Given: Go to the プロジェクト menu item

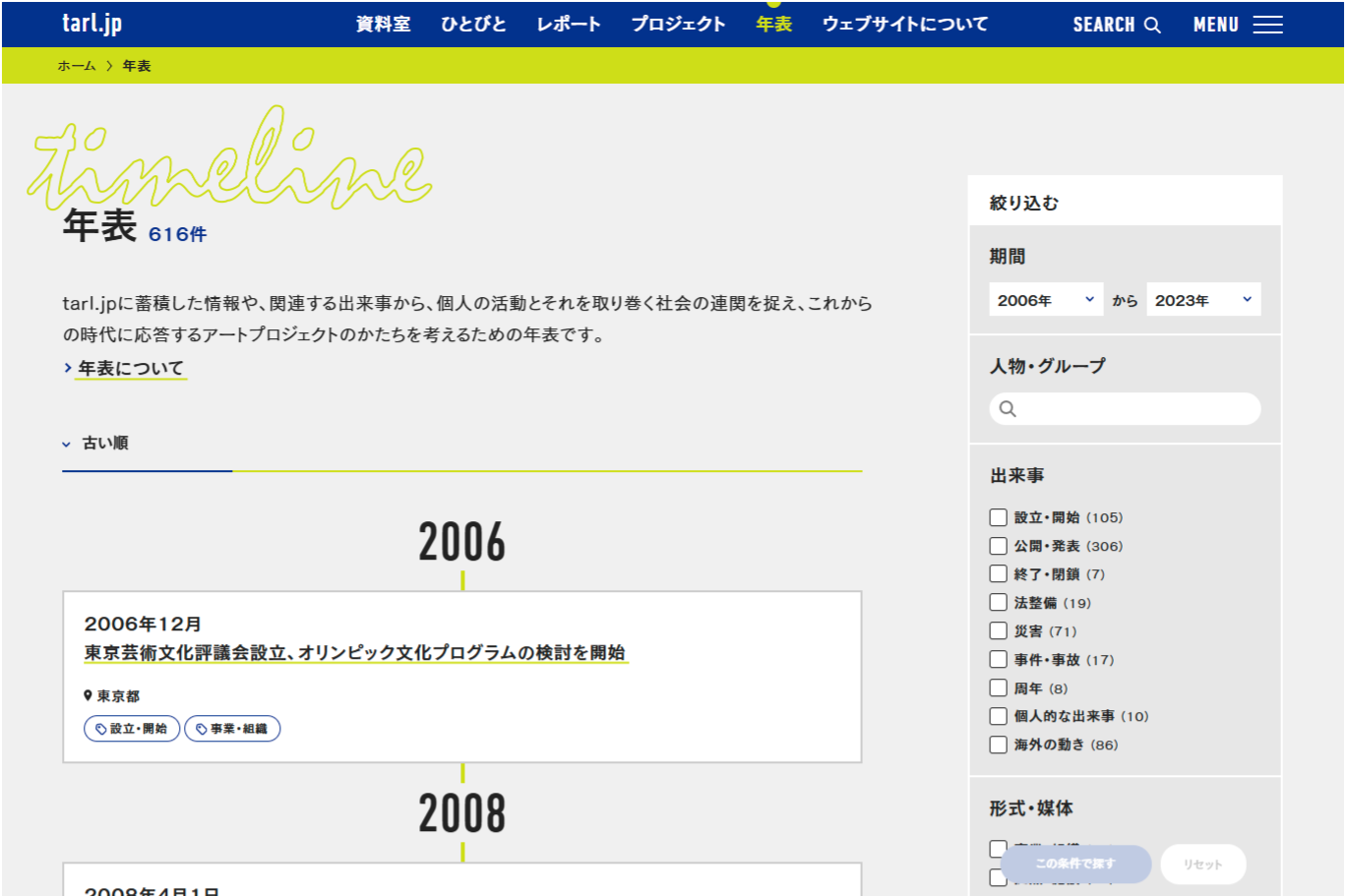Looking at the screenshot, I should 678,25.
